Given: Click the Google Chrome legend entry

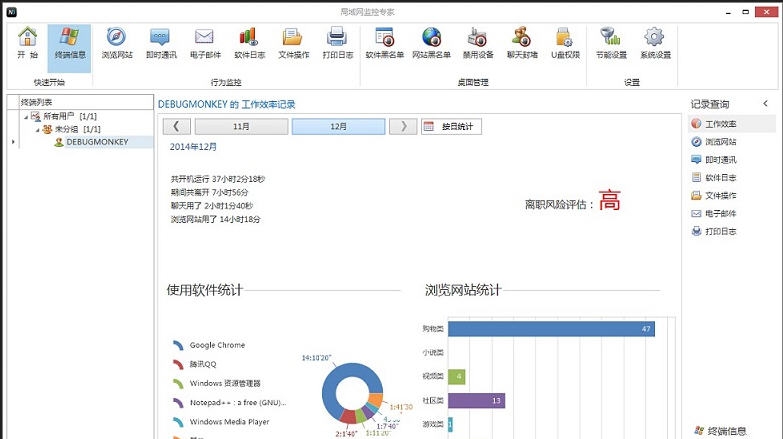Looking at the screenshot, I should click(x=209, y=345).
